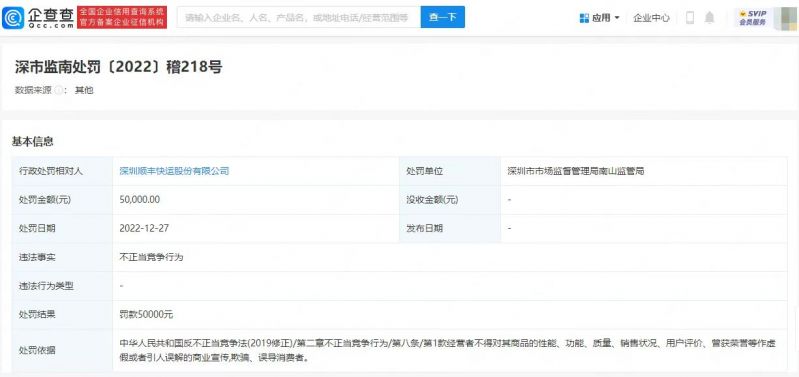Click the red 全国企业信用查询系统 banner
799x377 pixels.
[122, 17]
